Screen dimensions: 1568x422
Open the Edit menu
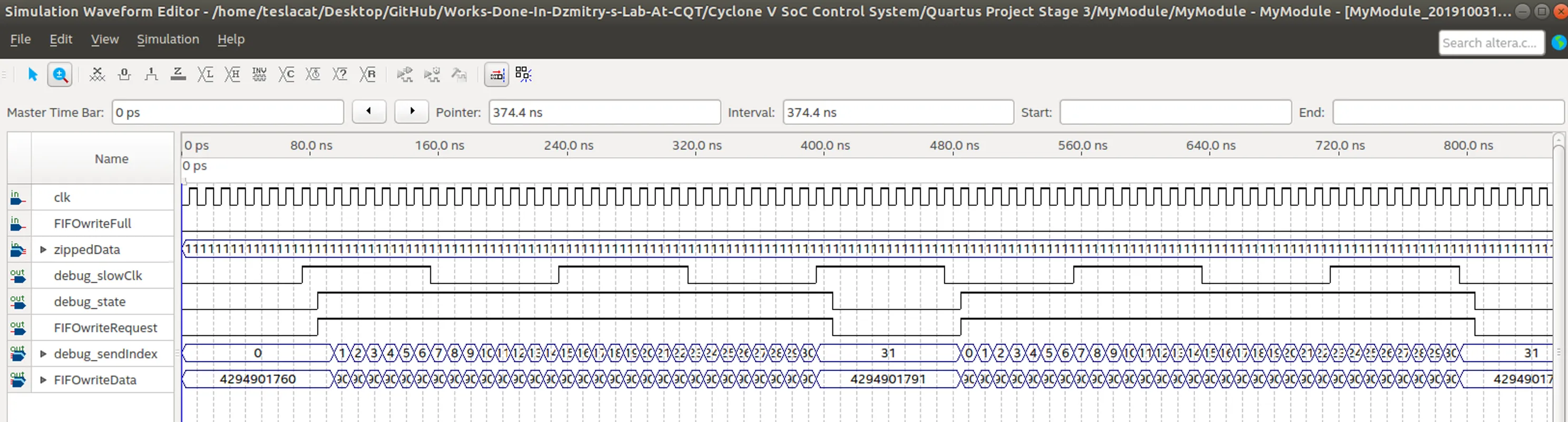pos(61,39)
